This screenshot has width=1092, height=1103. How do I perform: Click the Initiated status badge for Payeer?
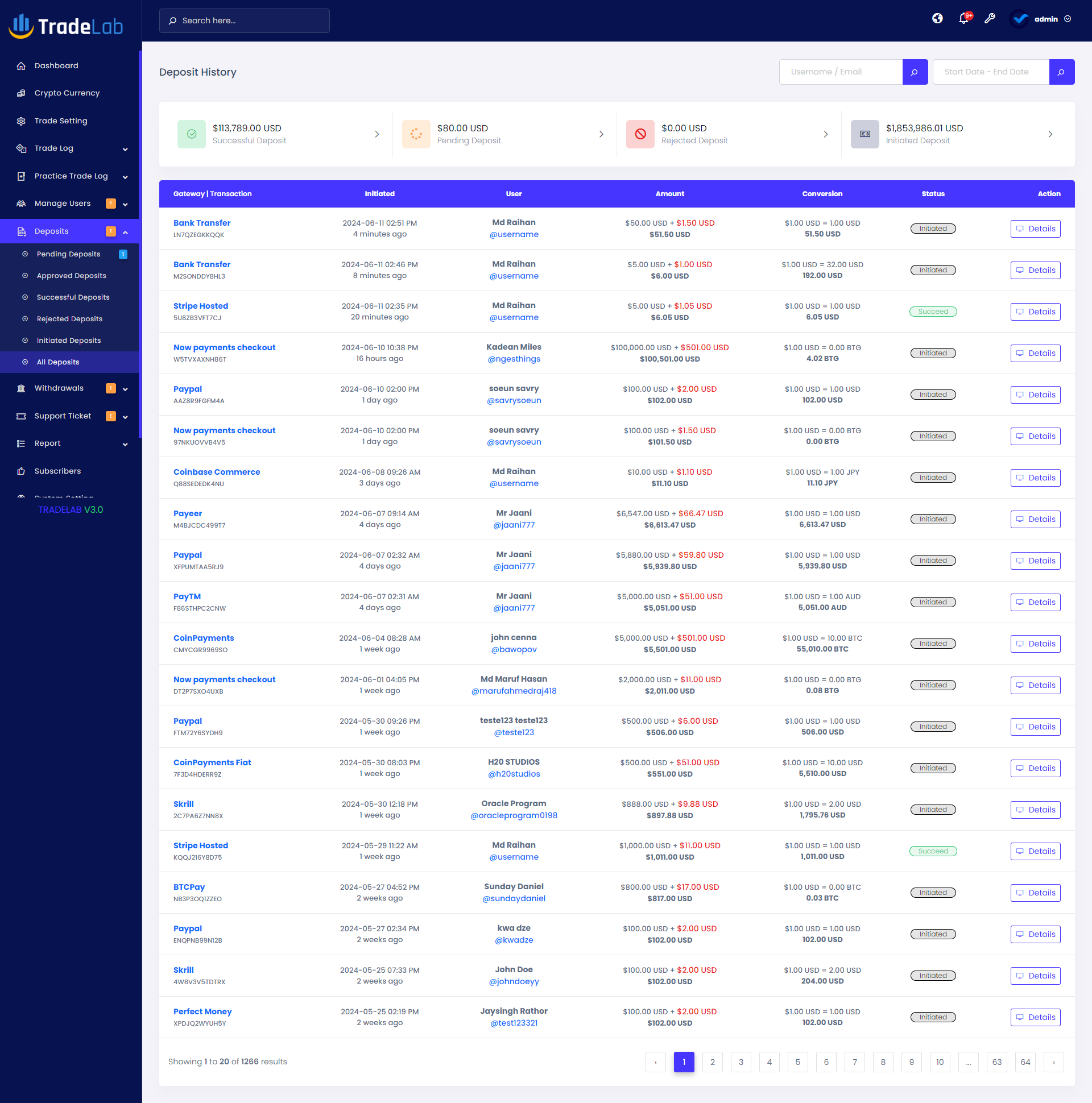[x=933, y=519]
